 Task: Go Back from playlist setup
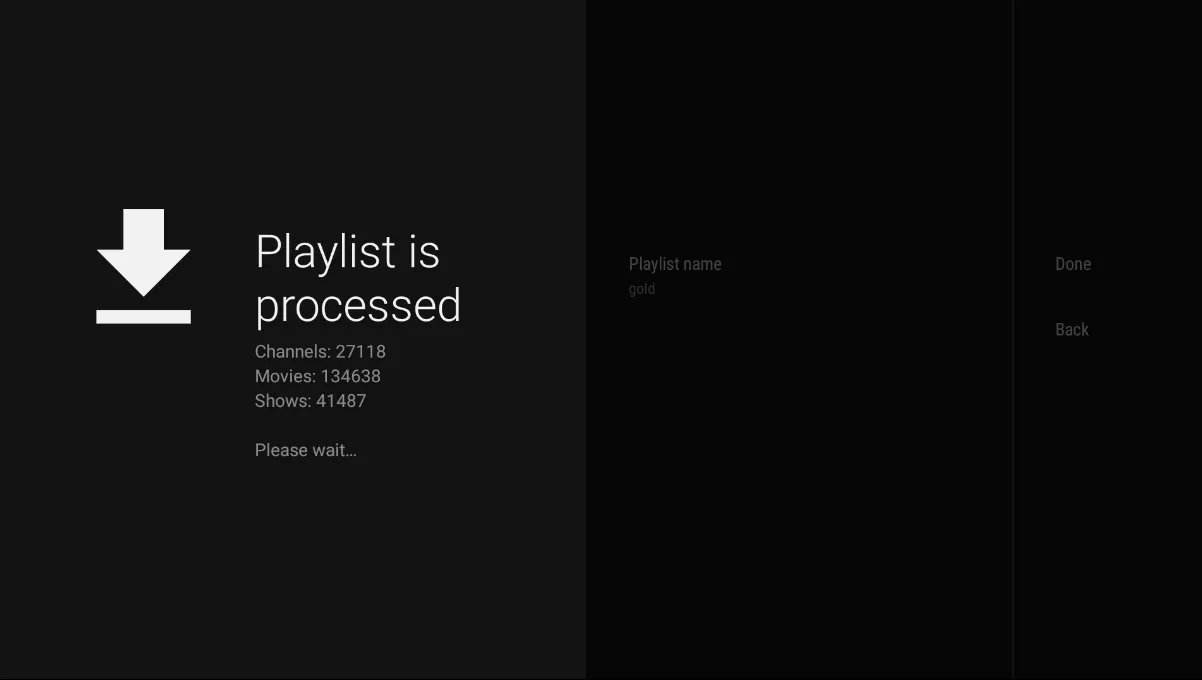[1072, 330]
